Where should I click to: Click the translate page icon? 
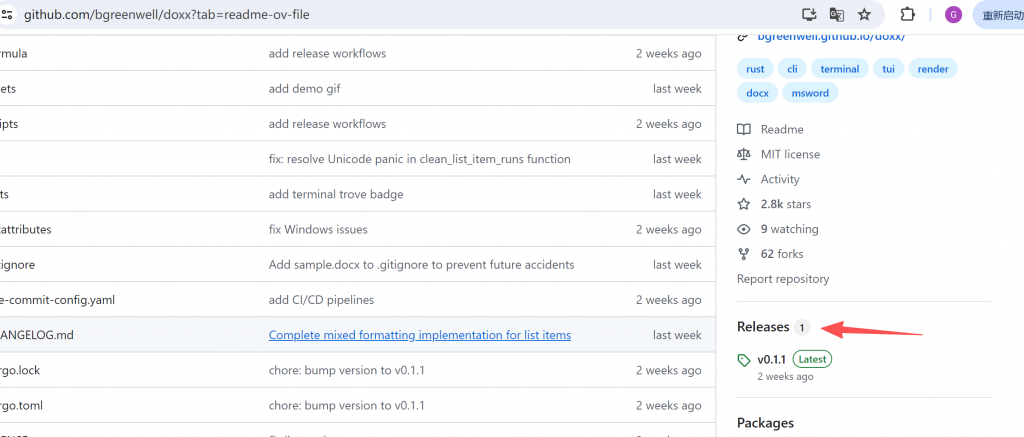click(x=837, y=15)
